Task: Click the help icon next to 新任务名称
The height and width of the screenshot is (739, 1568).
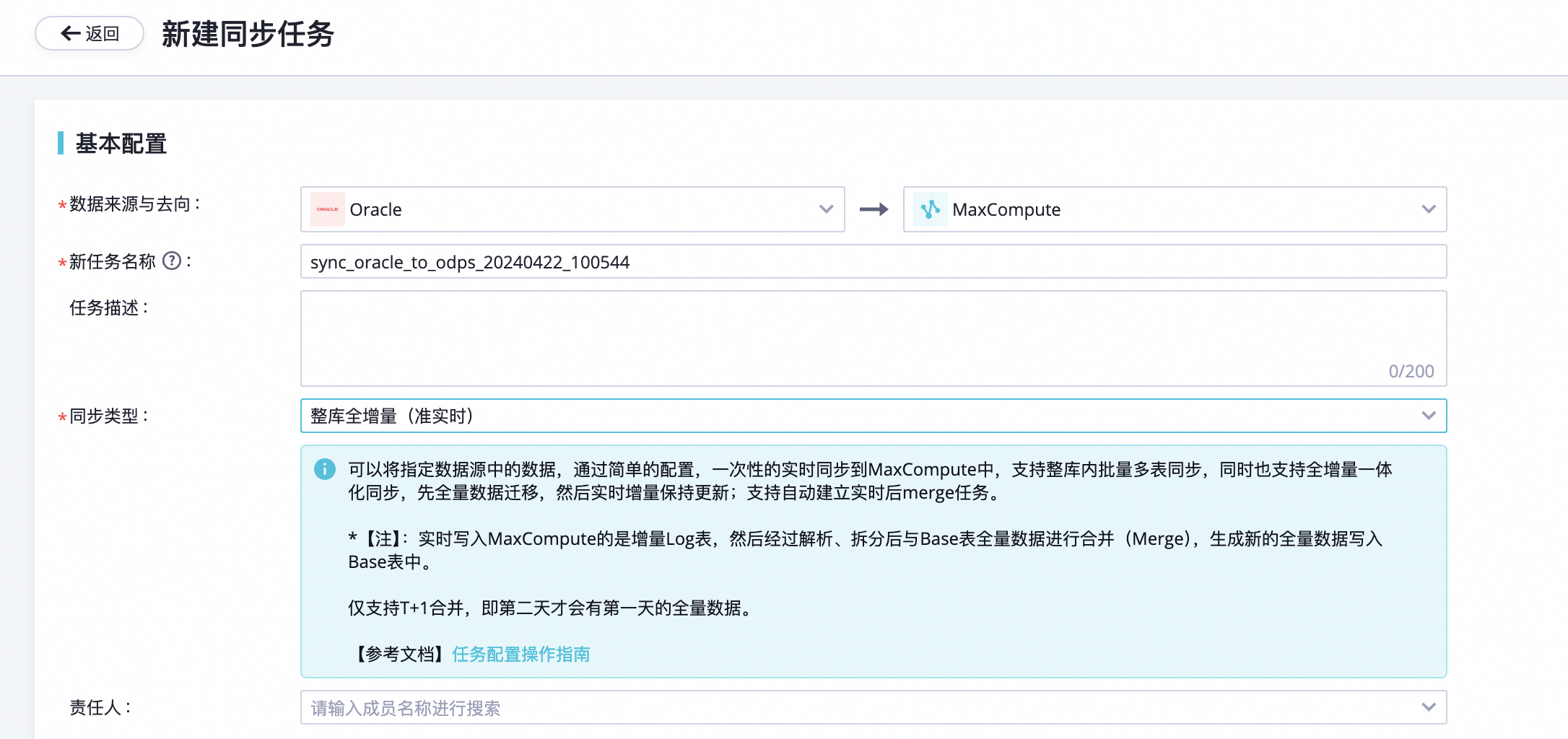Action: click(x=172, y=261)
